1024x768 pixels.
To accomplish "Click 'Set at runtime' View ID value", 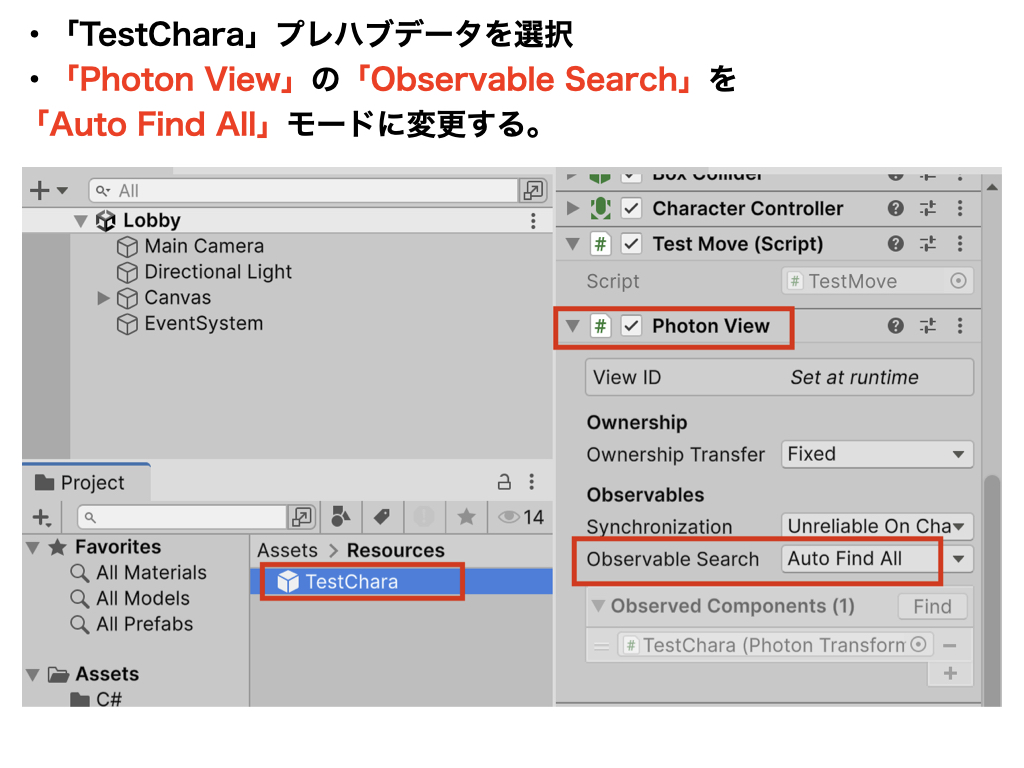I will [854, 377].
